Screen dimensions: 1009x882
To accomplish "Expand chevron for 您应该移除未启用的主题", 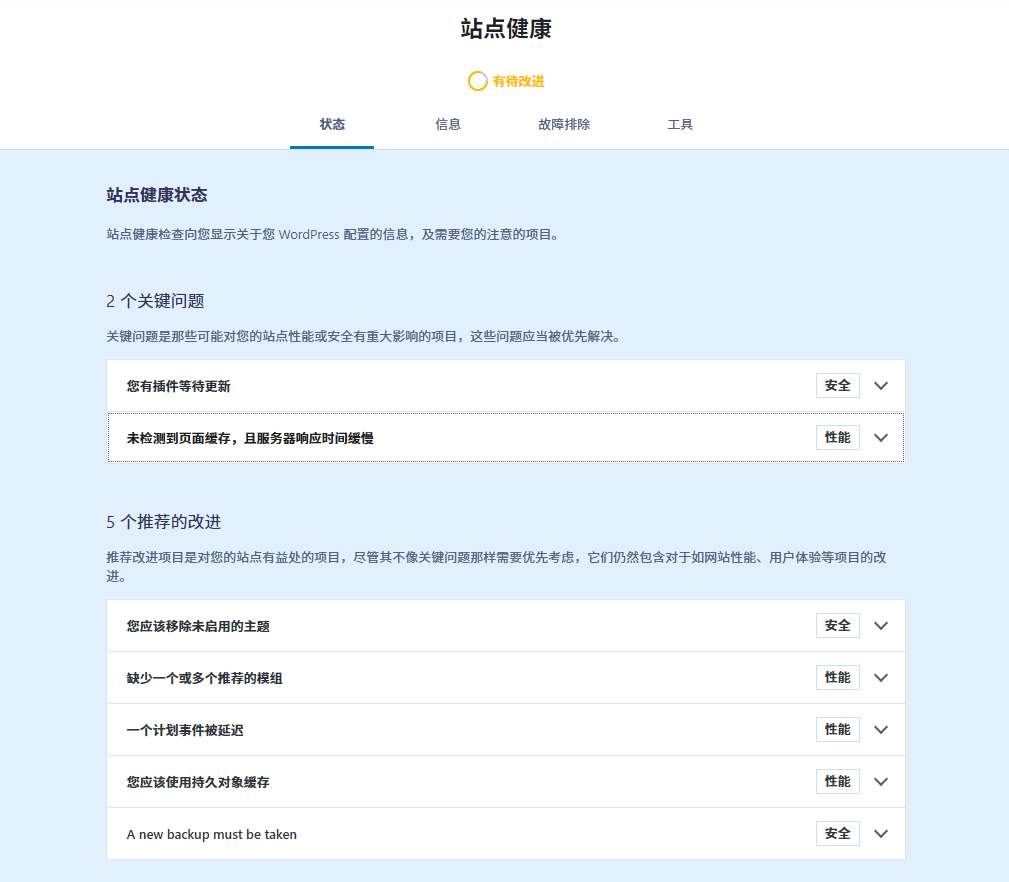I will (x=881, y=626).
